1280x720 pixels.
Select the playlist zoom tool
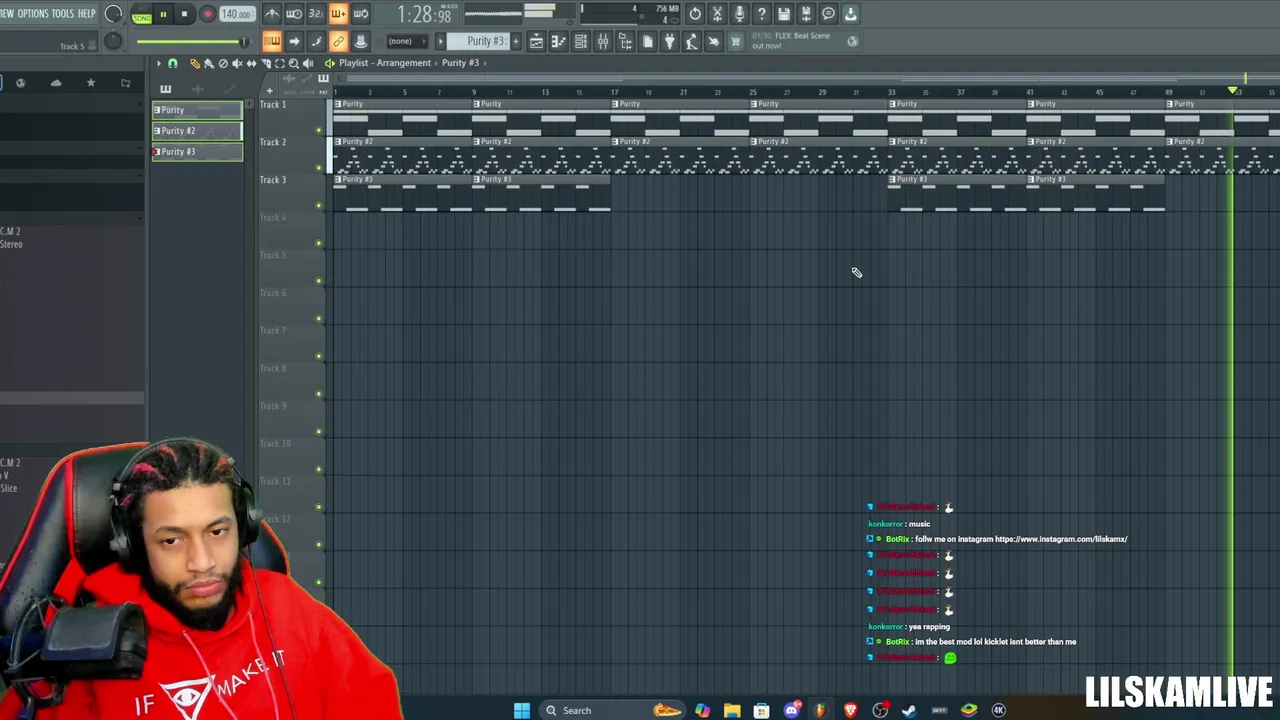293,63
